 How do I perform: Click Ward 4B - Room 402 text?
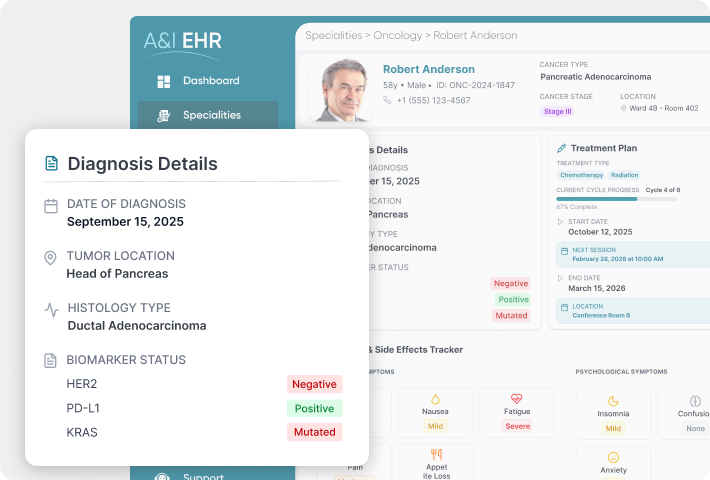pos(664,108)
